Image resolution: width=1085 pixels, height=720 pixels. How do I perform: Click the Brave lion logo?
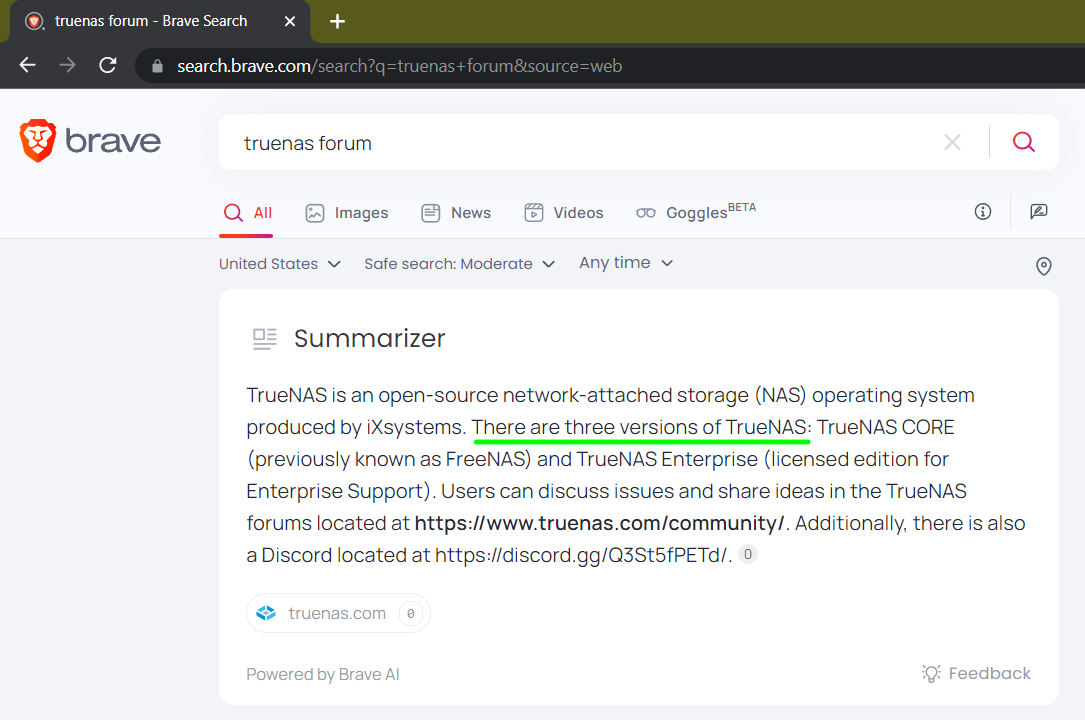37,140
